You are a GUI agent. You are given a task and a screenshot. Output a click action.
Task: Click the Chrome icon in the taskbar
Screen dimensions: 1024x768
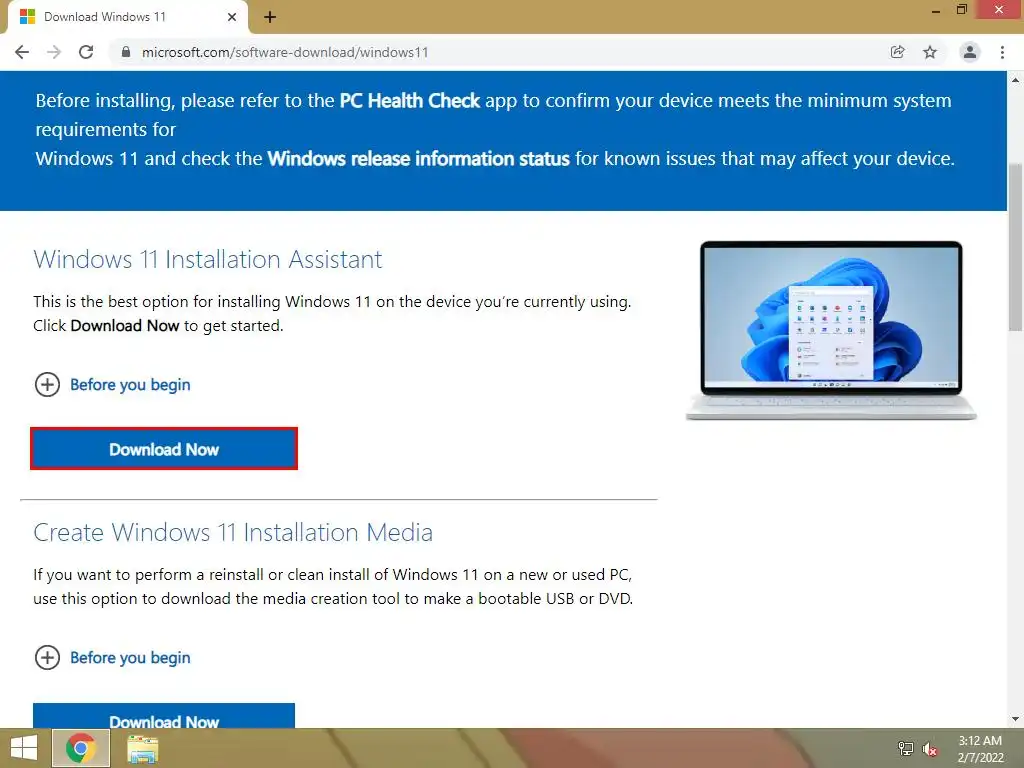[80, 748]
